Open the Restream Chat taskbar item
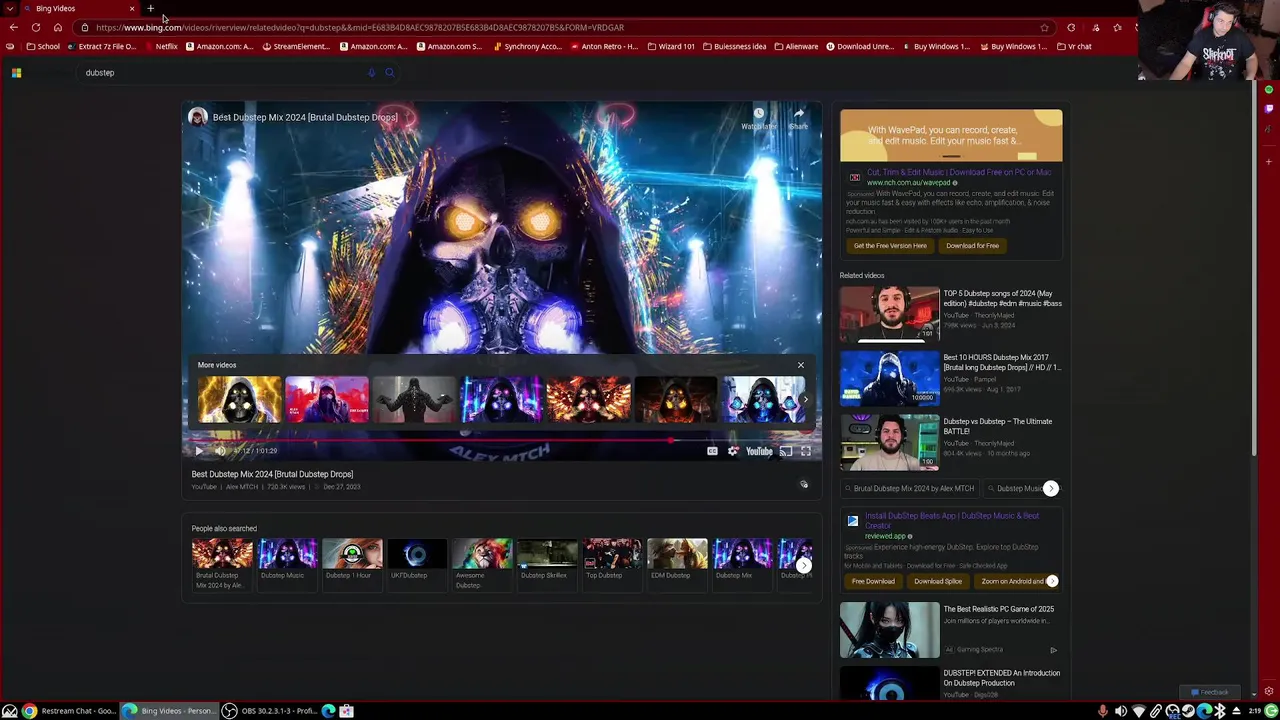Image resolution: width=1280 pixels, height=720 pixels. (69, 711)
